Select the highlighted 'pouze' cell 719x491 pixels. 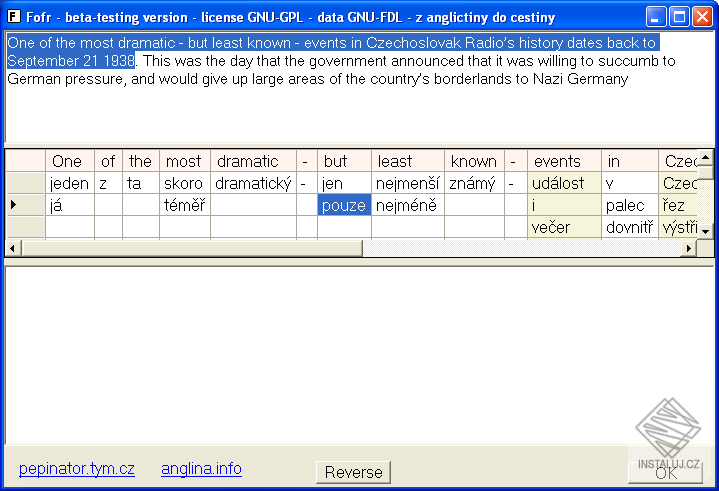[x=344, y=205]
